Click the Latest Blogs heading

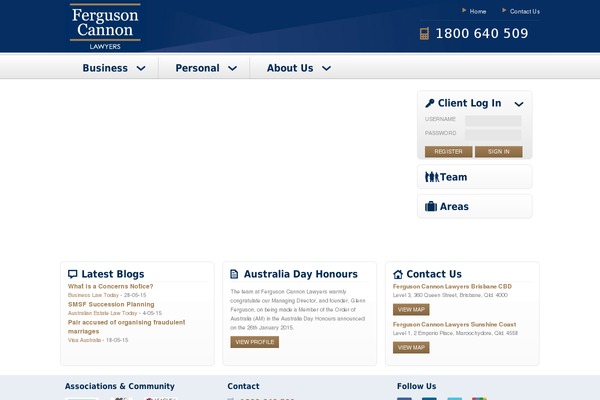(x=113, y=274)
